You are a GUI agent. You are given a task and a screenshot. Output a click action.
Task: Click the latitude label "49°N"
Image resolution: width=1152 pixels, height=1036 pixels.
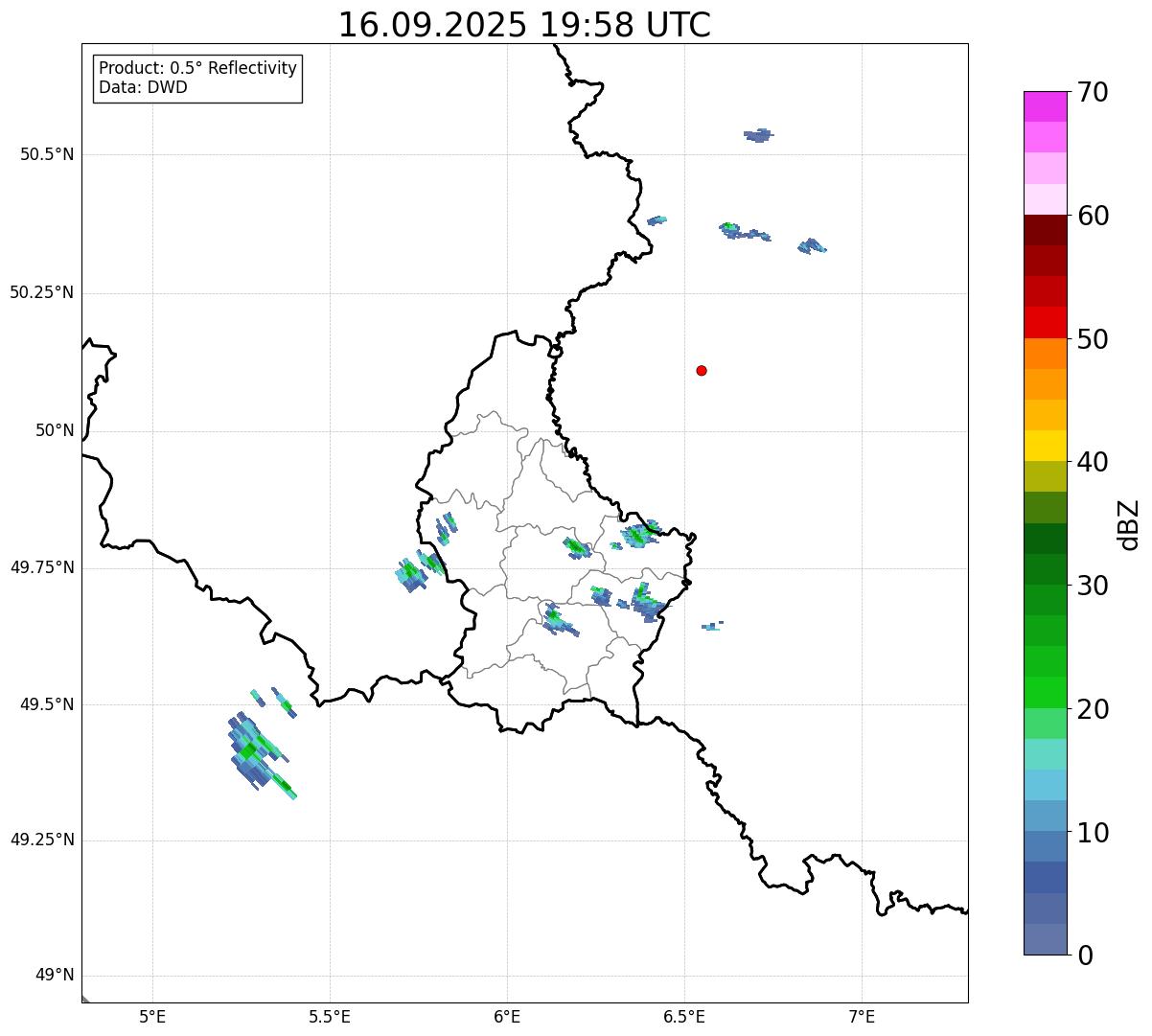(x=55, y=976)
